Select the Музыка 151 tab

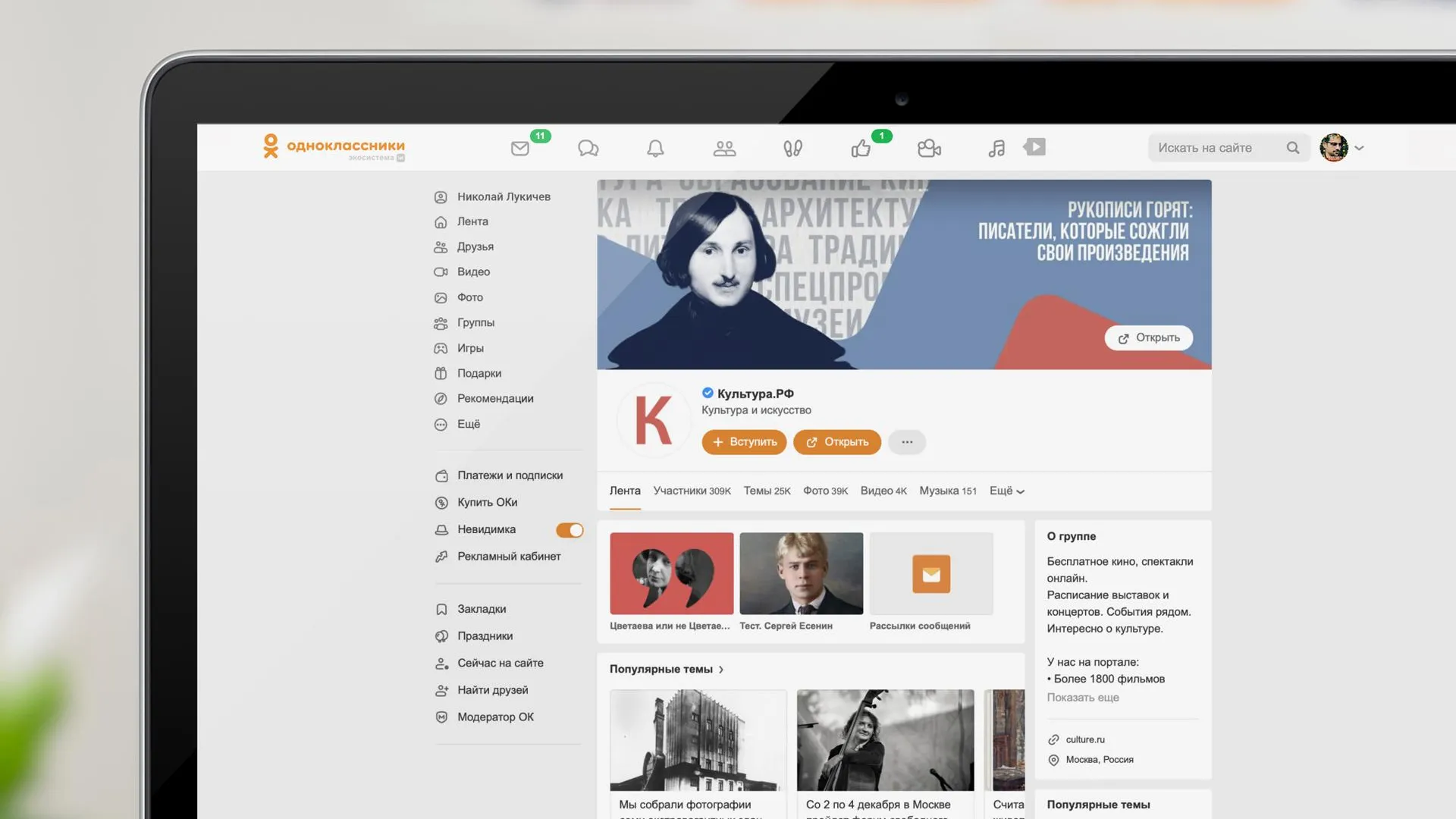tap(948, 491)
